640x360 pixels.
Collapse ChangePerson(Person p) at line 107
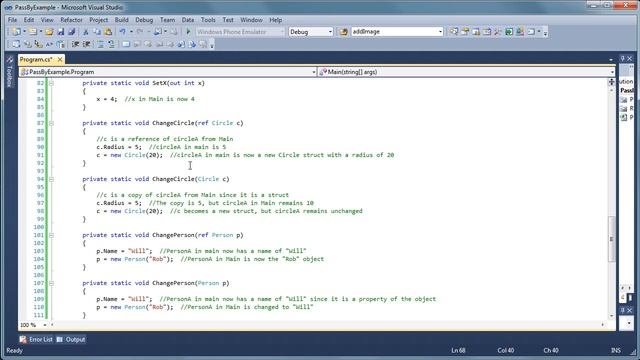[x=51, y=283]
